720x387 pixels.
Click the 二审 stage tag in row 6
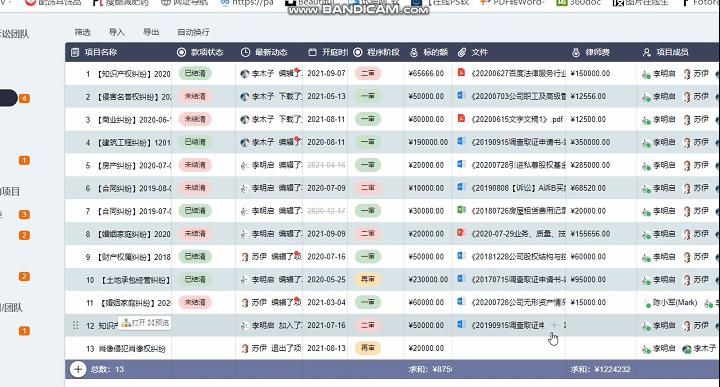point(368,188)
